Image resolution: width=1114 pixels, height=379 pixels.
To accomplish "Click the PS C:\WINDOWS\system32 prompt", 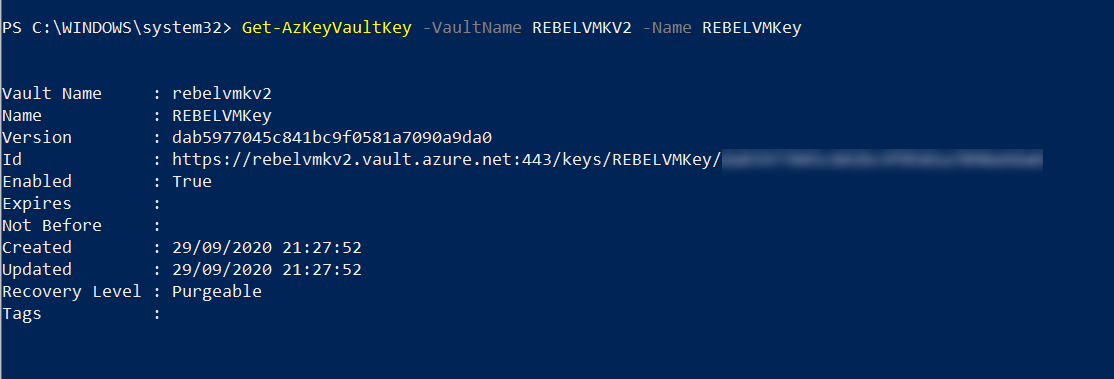I will 117,28.
